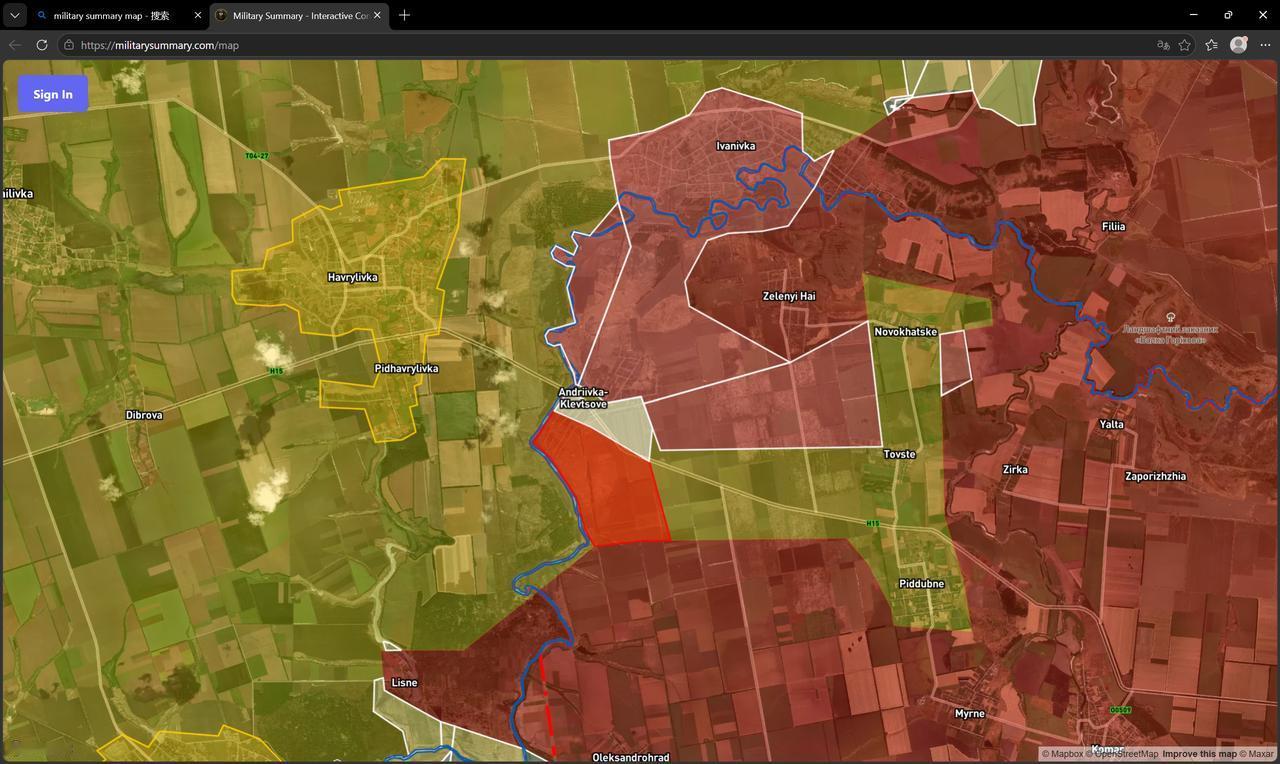This screenshot has height=764, width=1280.
Task: Click the Novokhatske label
Action: point(906,332)
